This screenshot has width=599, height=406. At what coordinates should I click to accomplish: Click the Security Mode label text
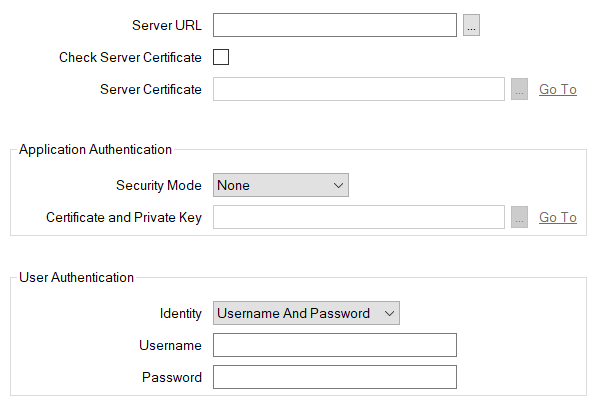[159, 185]
